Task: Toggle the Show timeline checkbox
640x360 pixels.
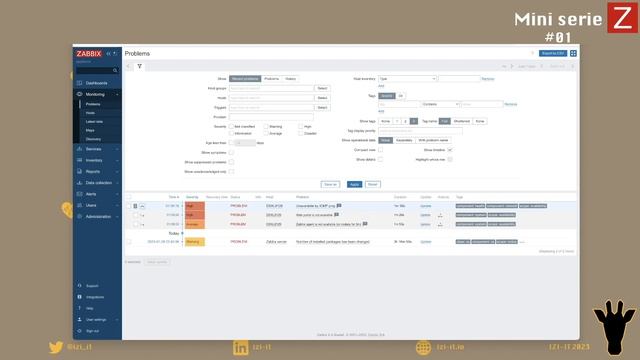Action: point(450,150)
